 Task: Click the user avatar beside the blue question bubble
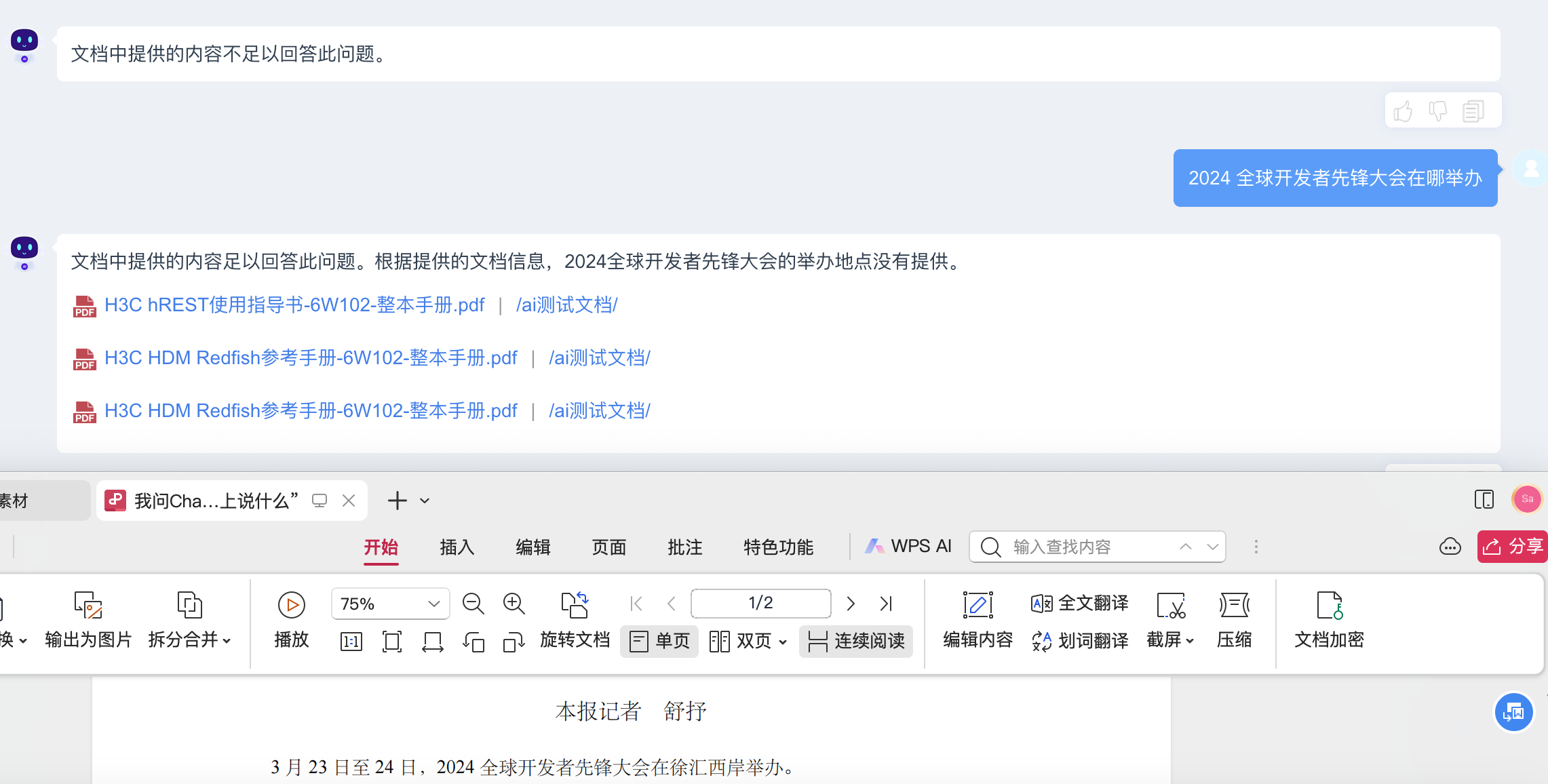pyautogui.click(x=1531, y=170)
